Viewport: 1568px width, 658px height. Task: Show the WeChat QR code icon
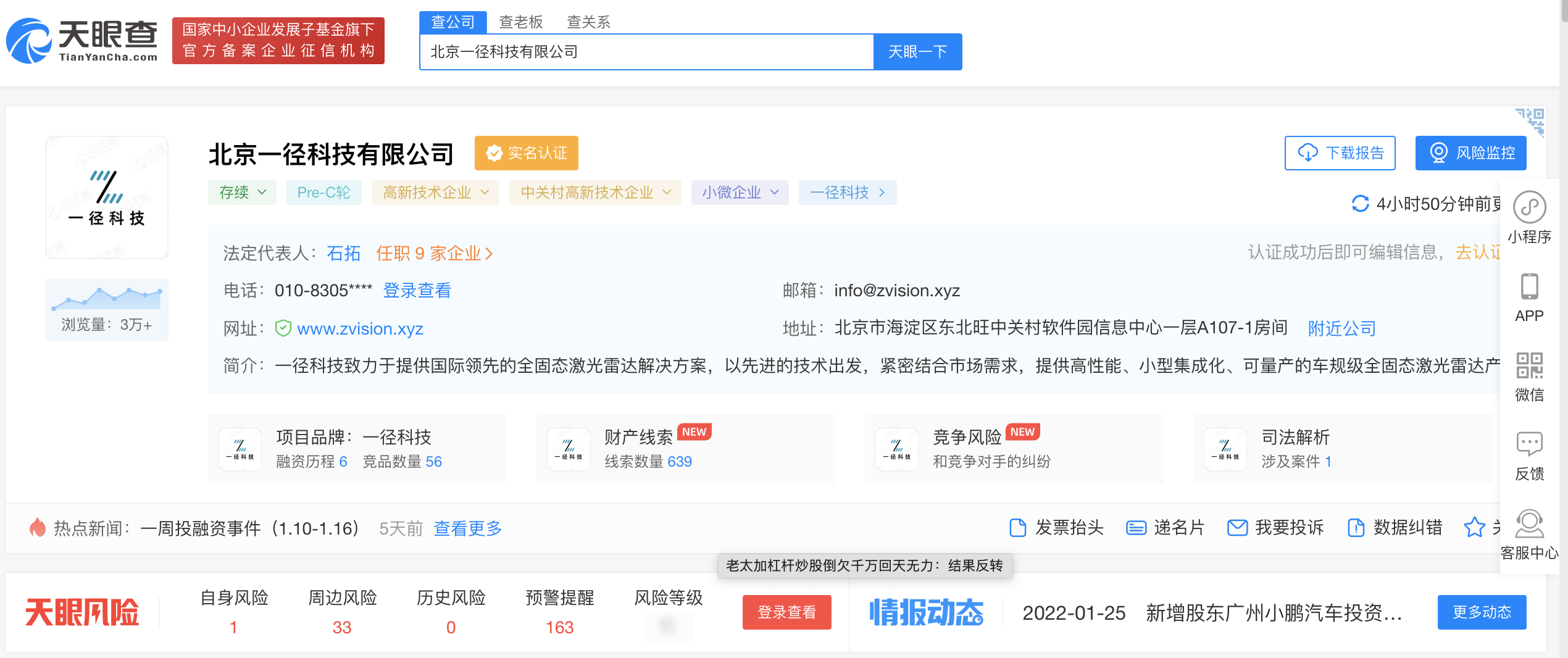pos(1529,365)
